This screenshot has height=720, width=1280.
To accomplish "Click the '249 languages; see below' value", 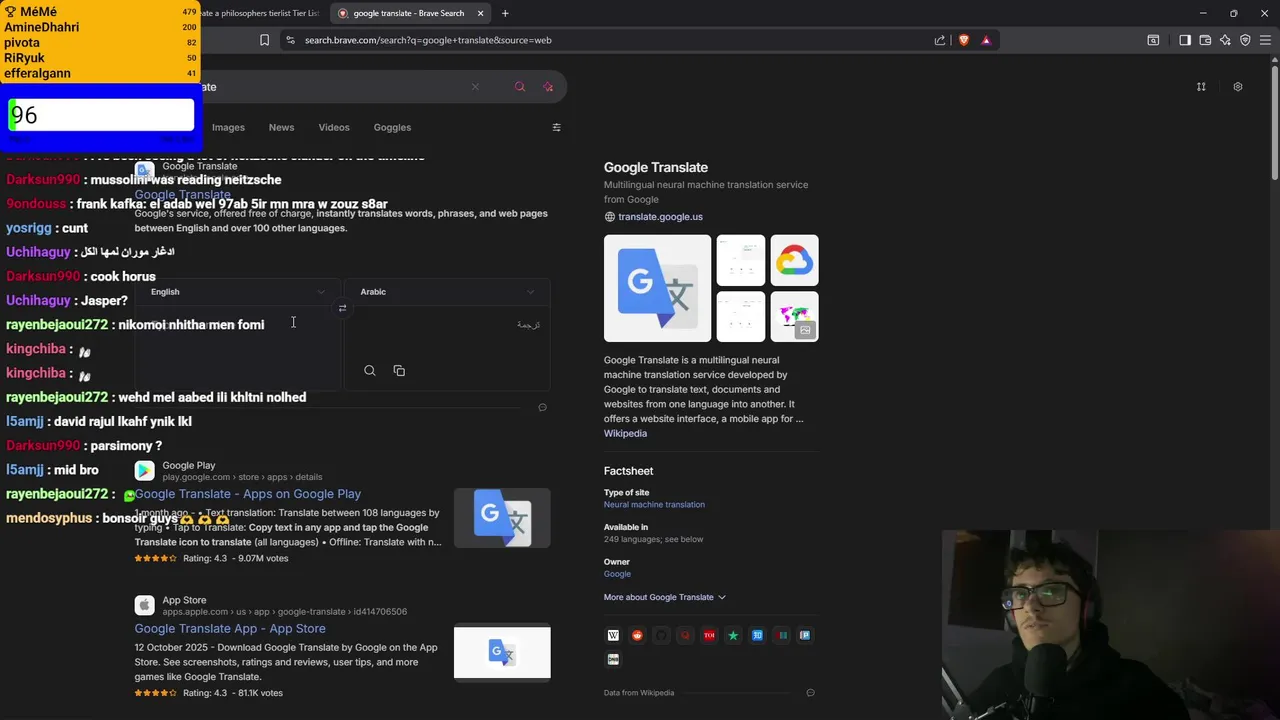I will coord(653,540).
